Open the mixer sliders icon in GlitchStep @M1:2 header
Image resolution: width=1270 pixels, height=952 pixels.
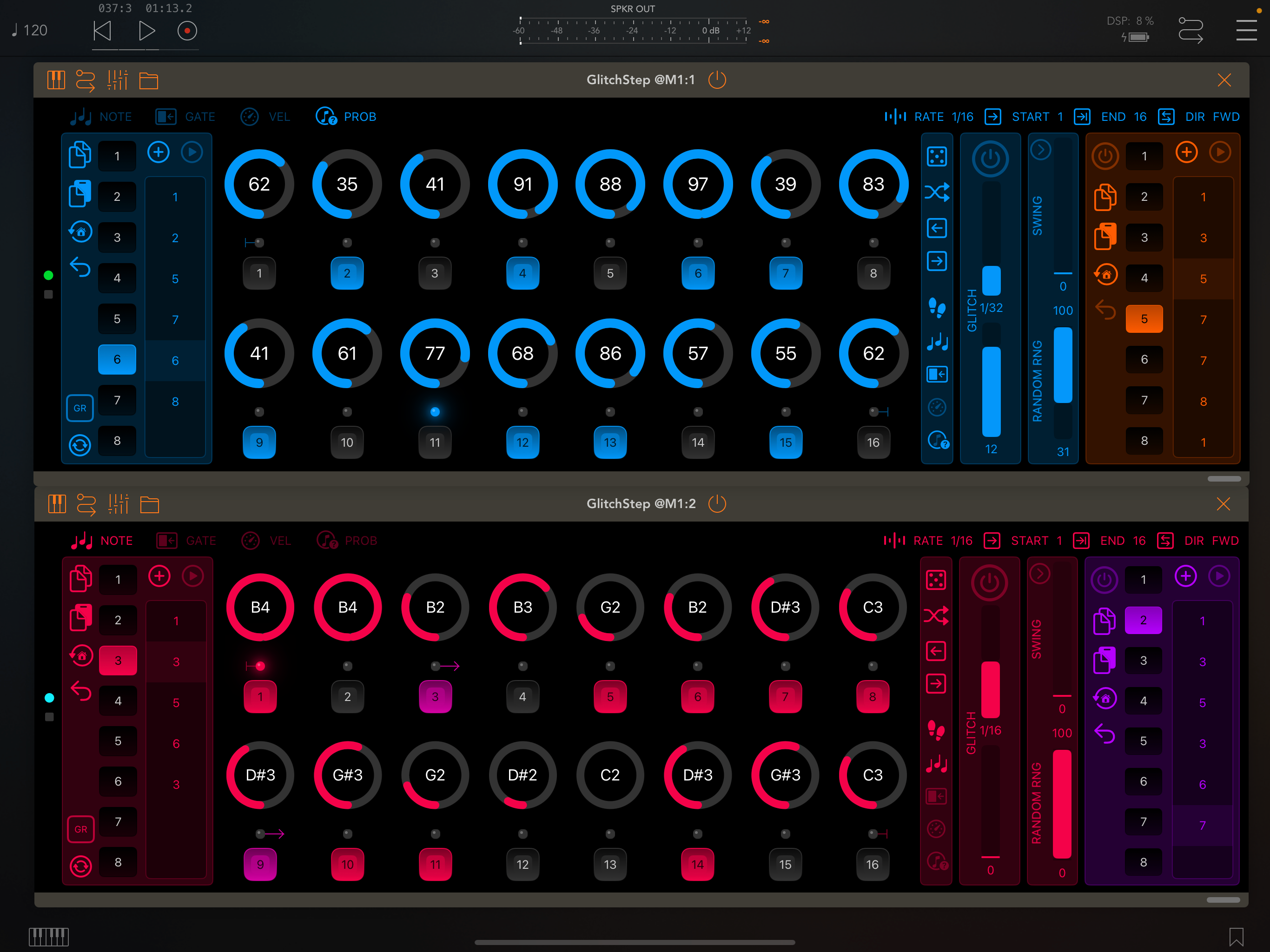118,504
